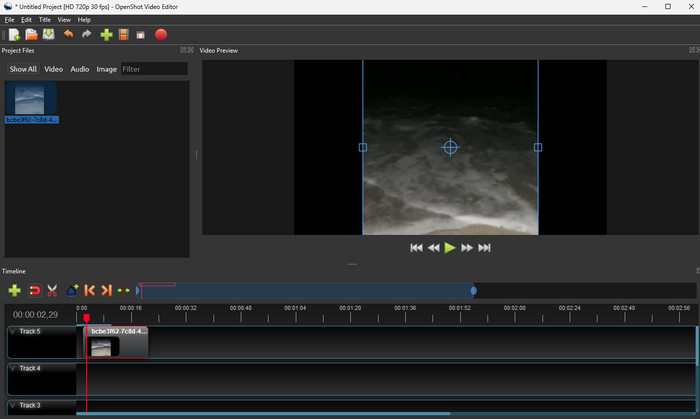The width and height of the screenshot is (700, 419).
Task: Redo the last action
Action: point(87,34)
